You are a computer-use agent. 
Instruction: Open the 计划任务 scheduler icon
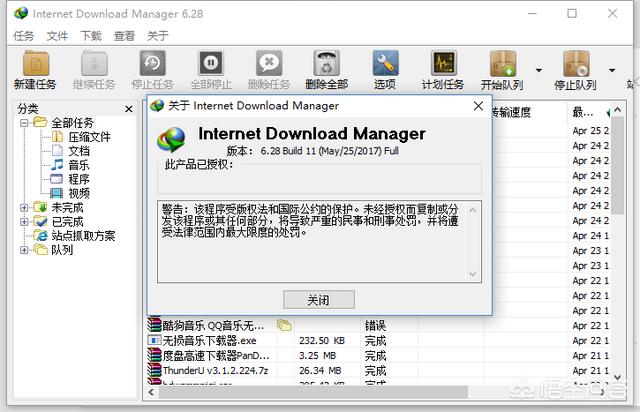[x=443, y=63]
